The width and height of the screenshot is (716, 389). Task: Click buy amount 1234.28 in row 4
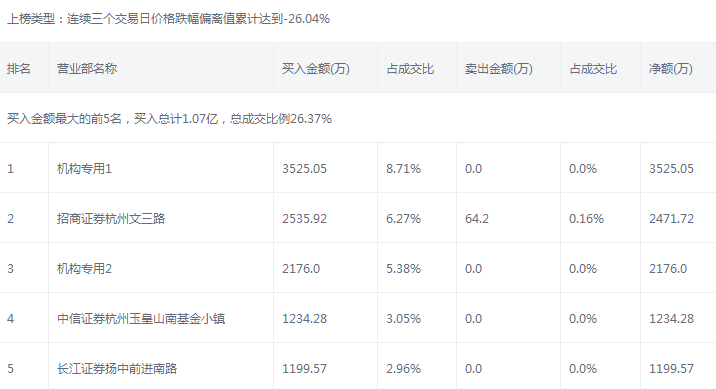point(305,319)
